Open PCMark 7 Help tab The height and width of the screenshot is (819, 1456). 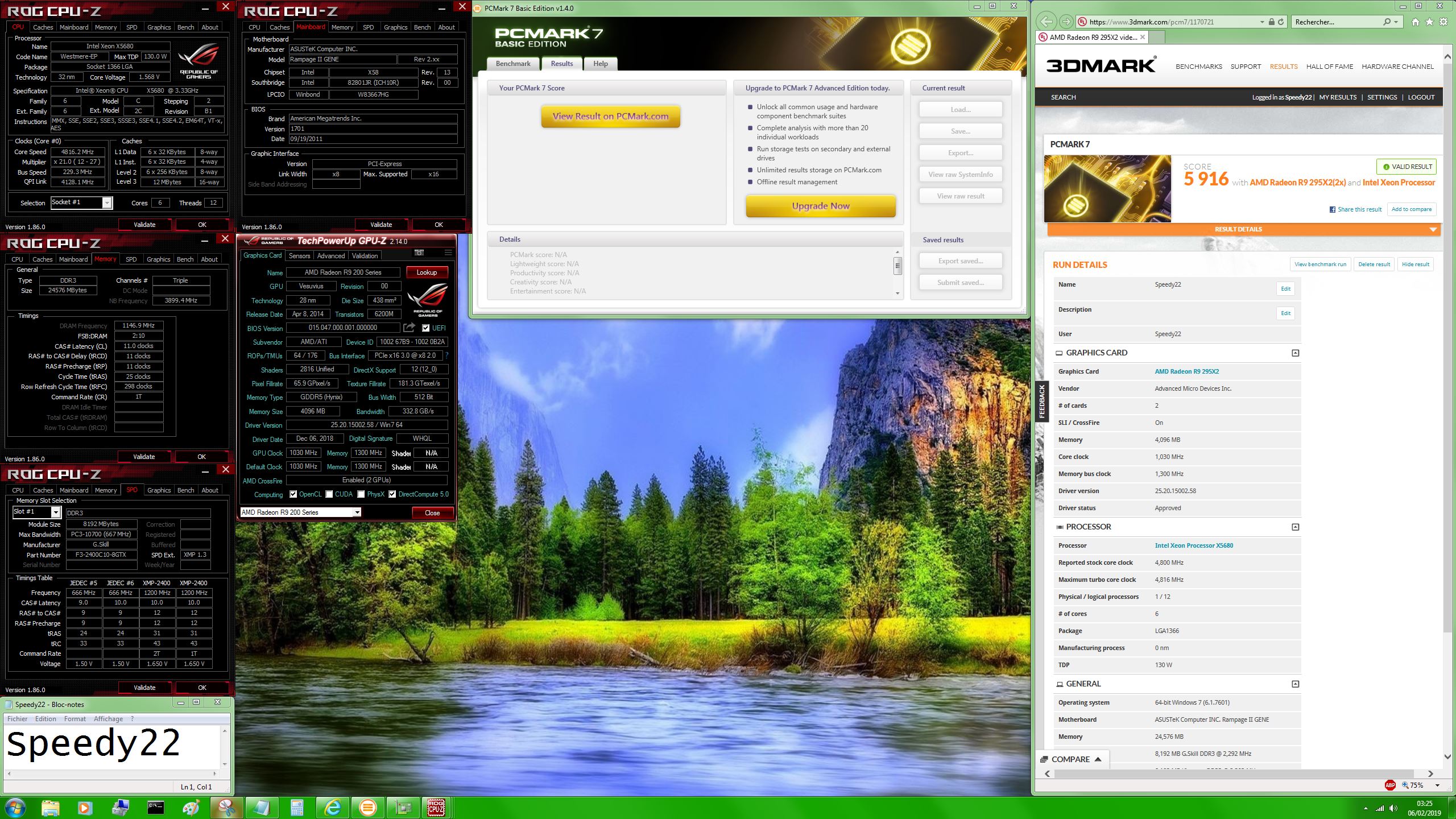tap(601, 64)
